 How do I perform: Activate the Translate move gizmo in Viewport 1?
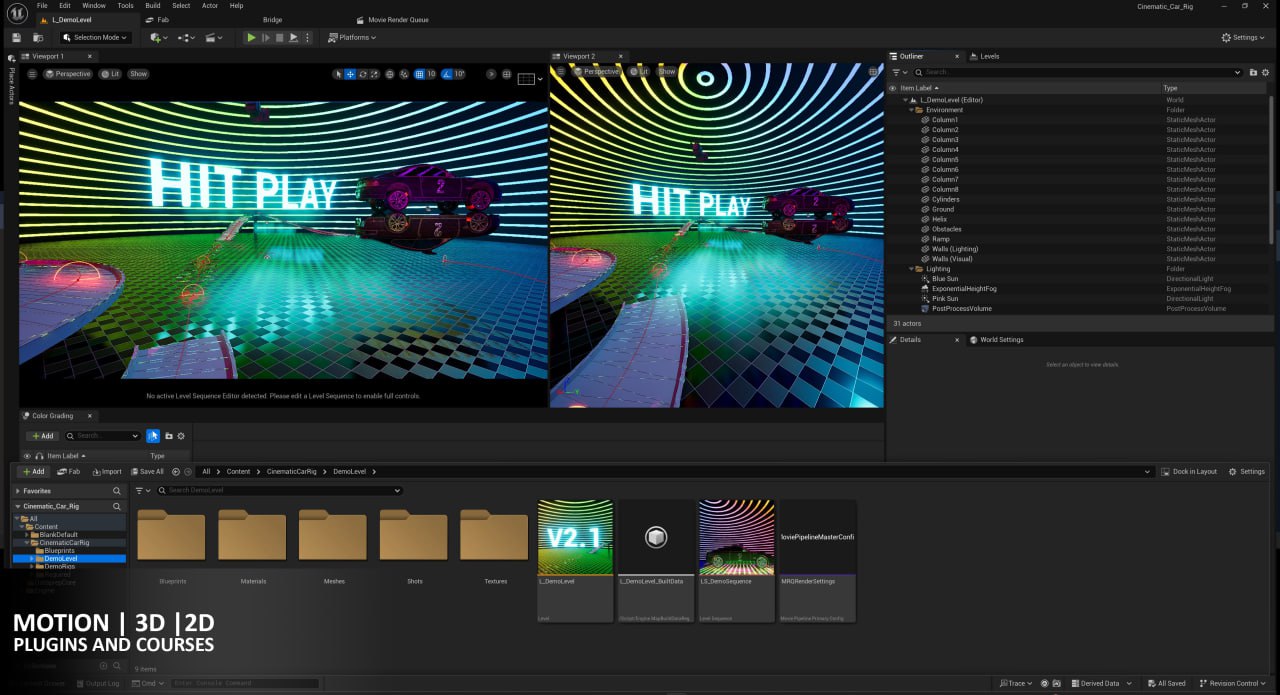[x=350, y=74]
